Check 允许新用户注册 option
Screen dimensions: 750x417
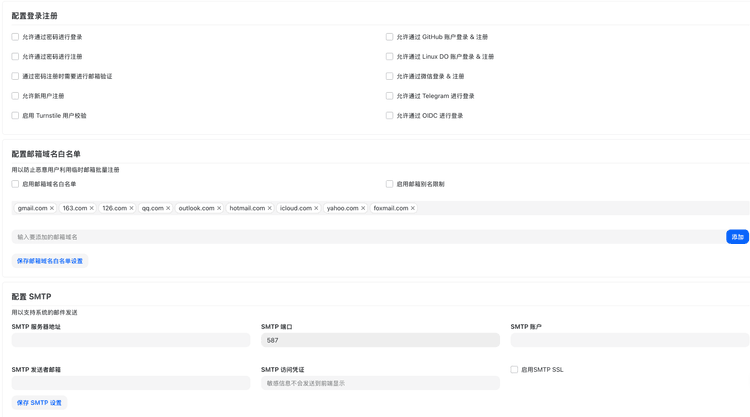point(15,96)
